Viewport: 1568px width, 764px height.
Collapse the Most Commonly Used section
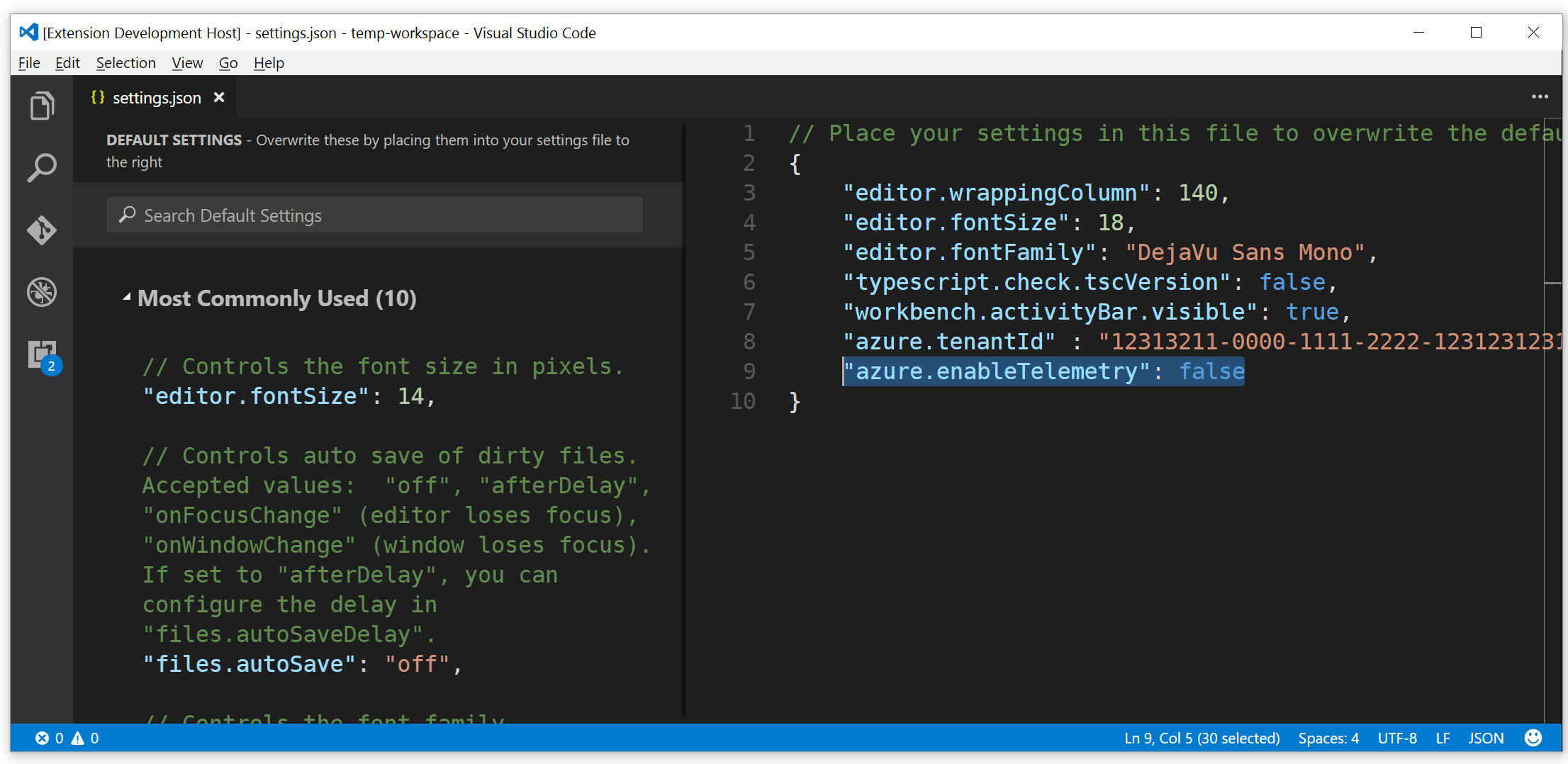tap(127, 298)
